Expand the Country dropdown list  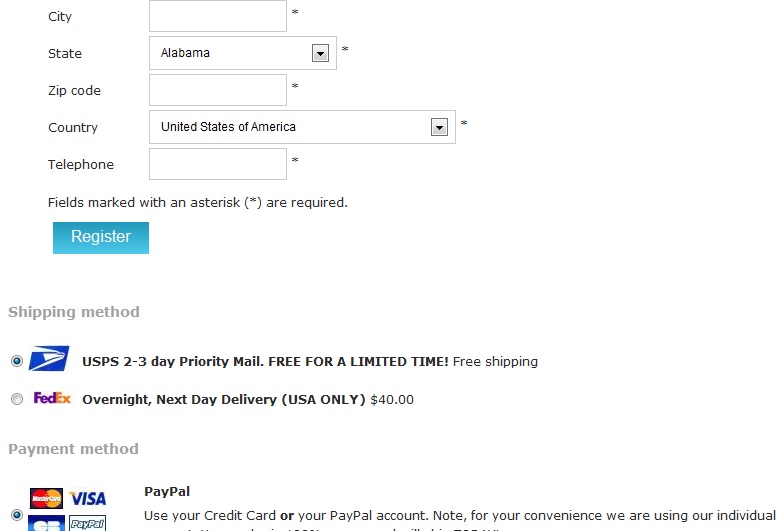(x=438, y=127)
